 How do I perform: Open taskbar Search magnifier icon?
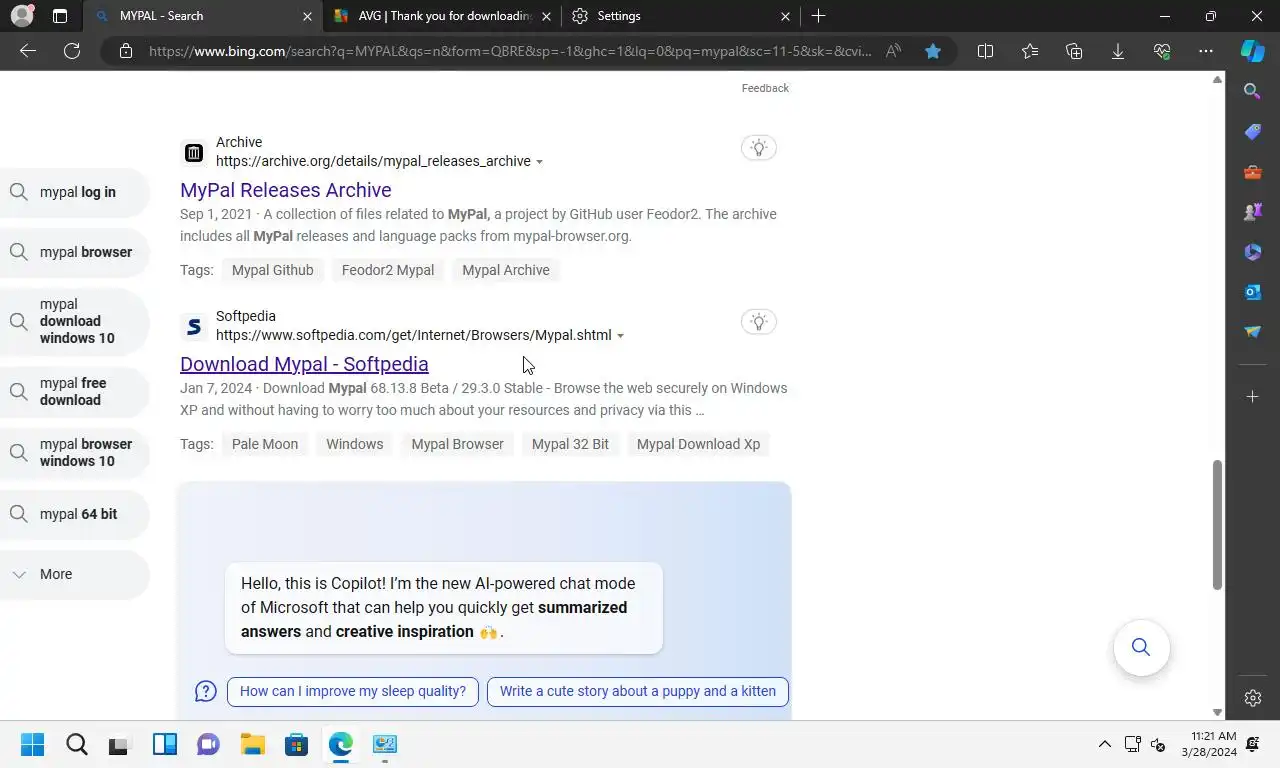[x=76, y=744]
